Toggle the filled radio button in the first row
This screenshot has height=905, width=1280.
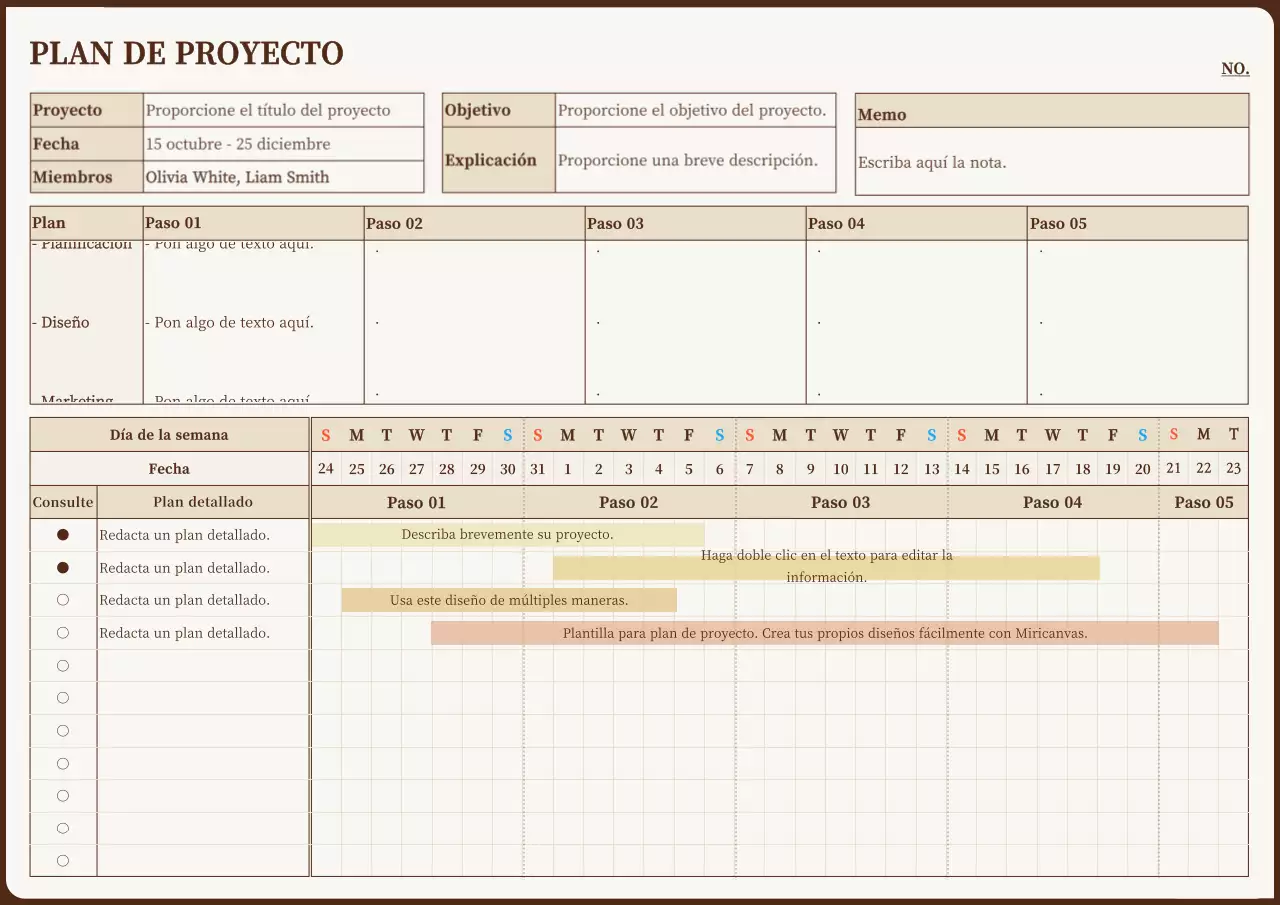[63, 534]
